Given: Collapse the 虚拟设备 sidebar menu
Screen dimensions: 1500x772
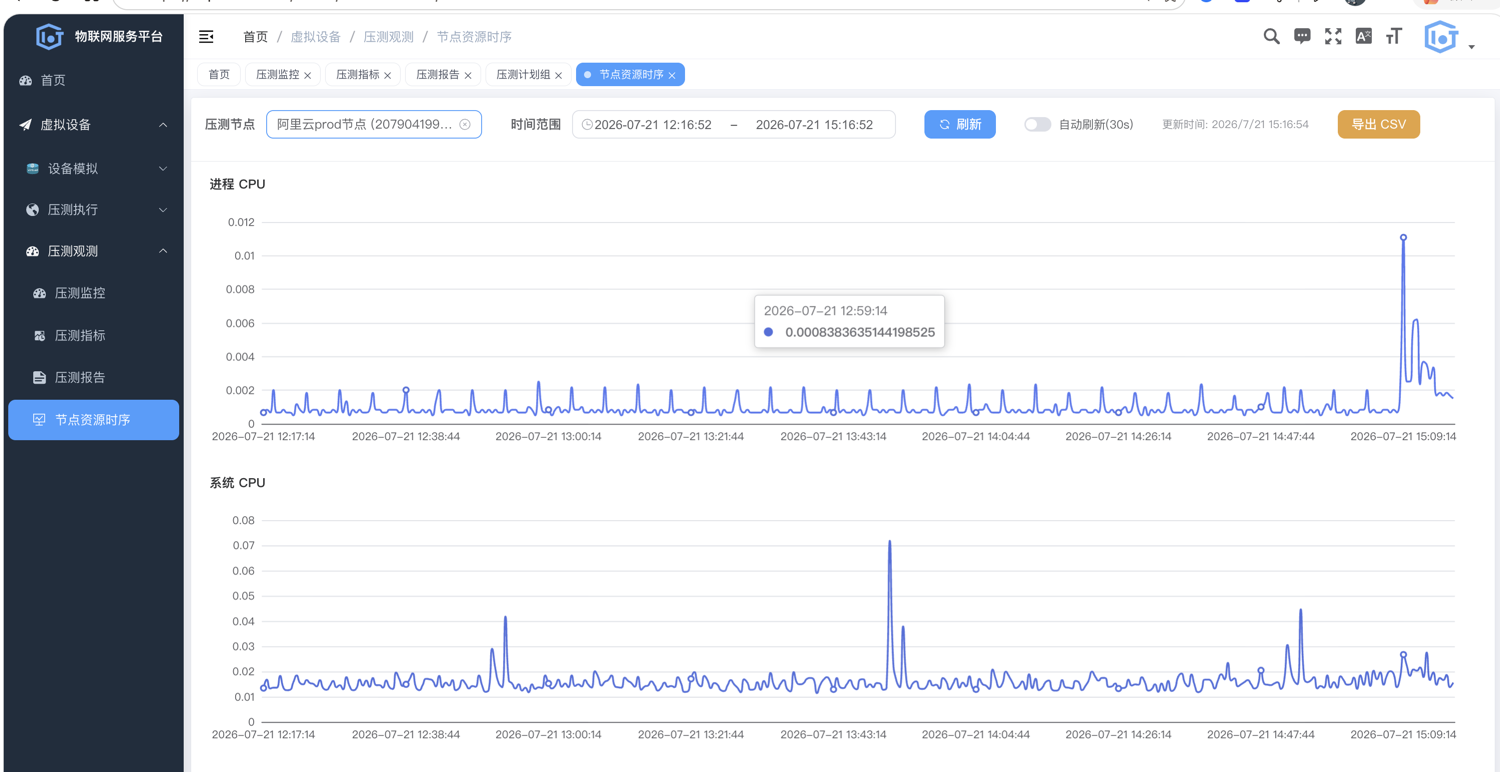Looking at the screenshot, I should [x=92, y=125].
